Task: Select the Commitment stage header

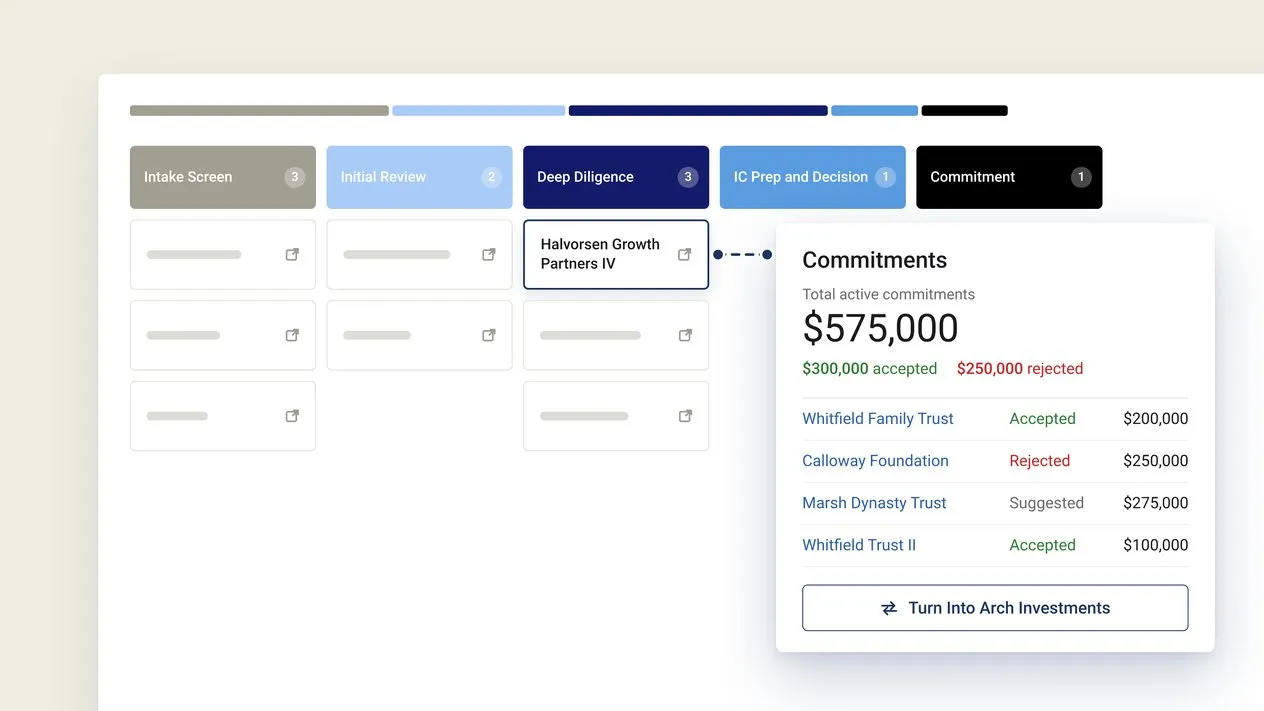Action: point(1009,177)
